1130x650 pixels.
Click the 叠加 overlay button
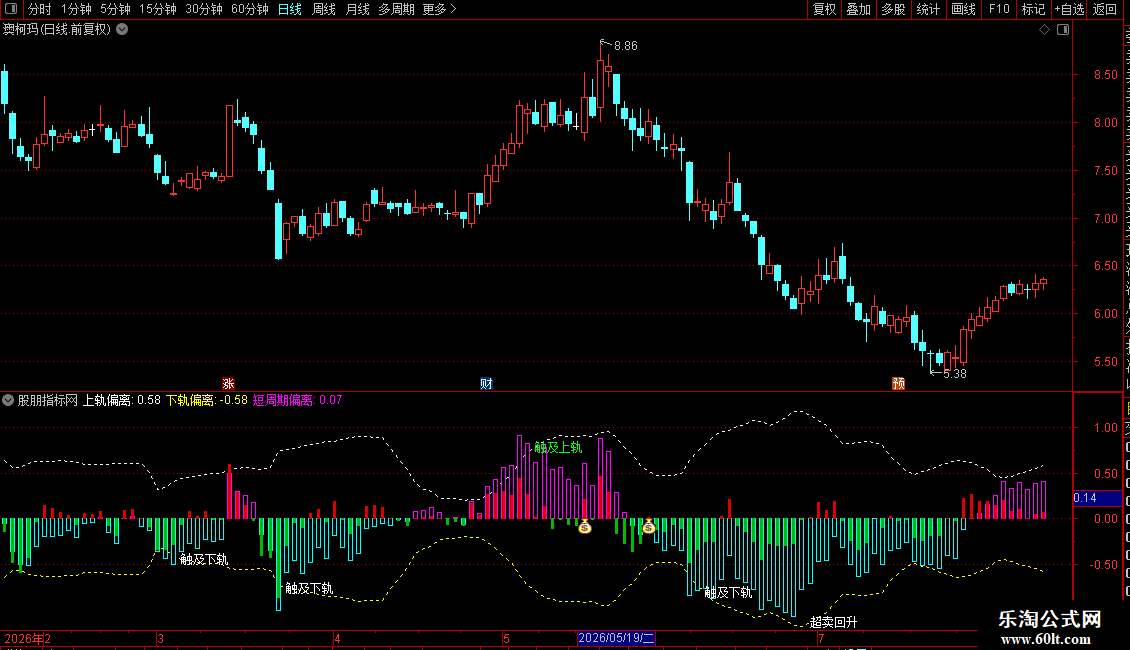[859, 9]
